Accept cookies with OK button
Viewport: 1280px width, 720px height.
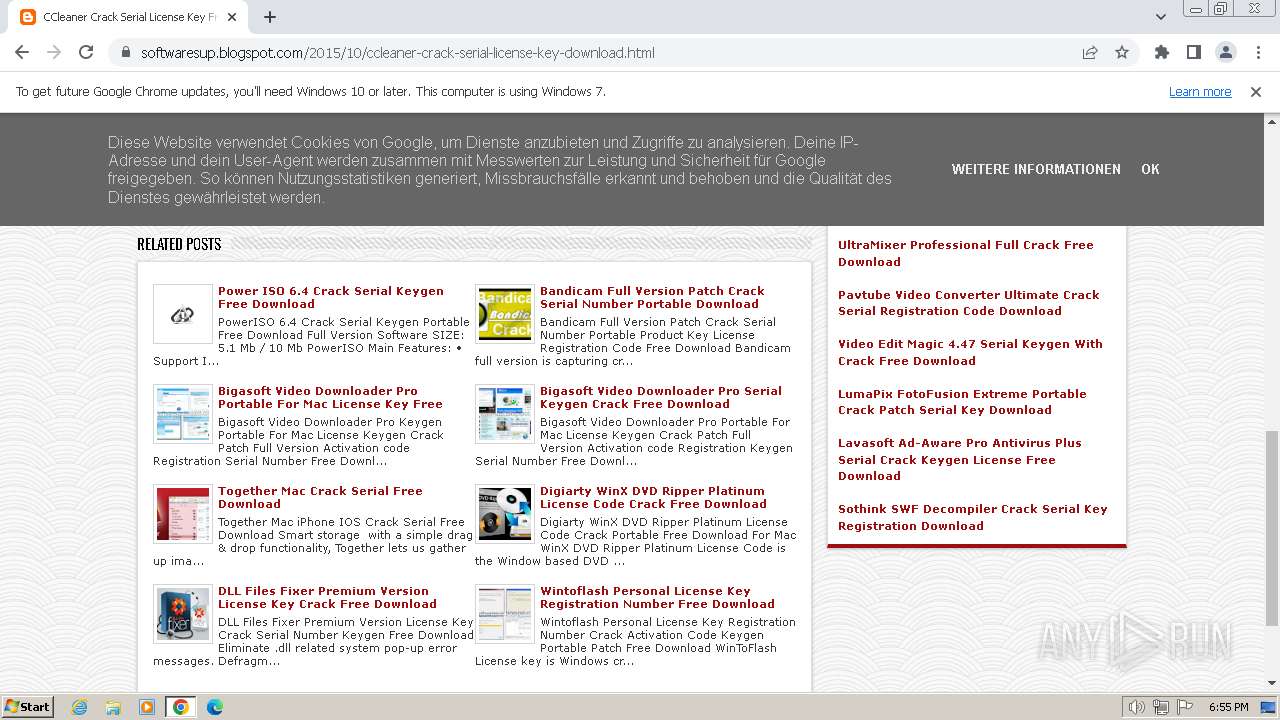[x=1150, y=169]
